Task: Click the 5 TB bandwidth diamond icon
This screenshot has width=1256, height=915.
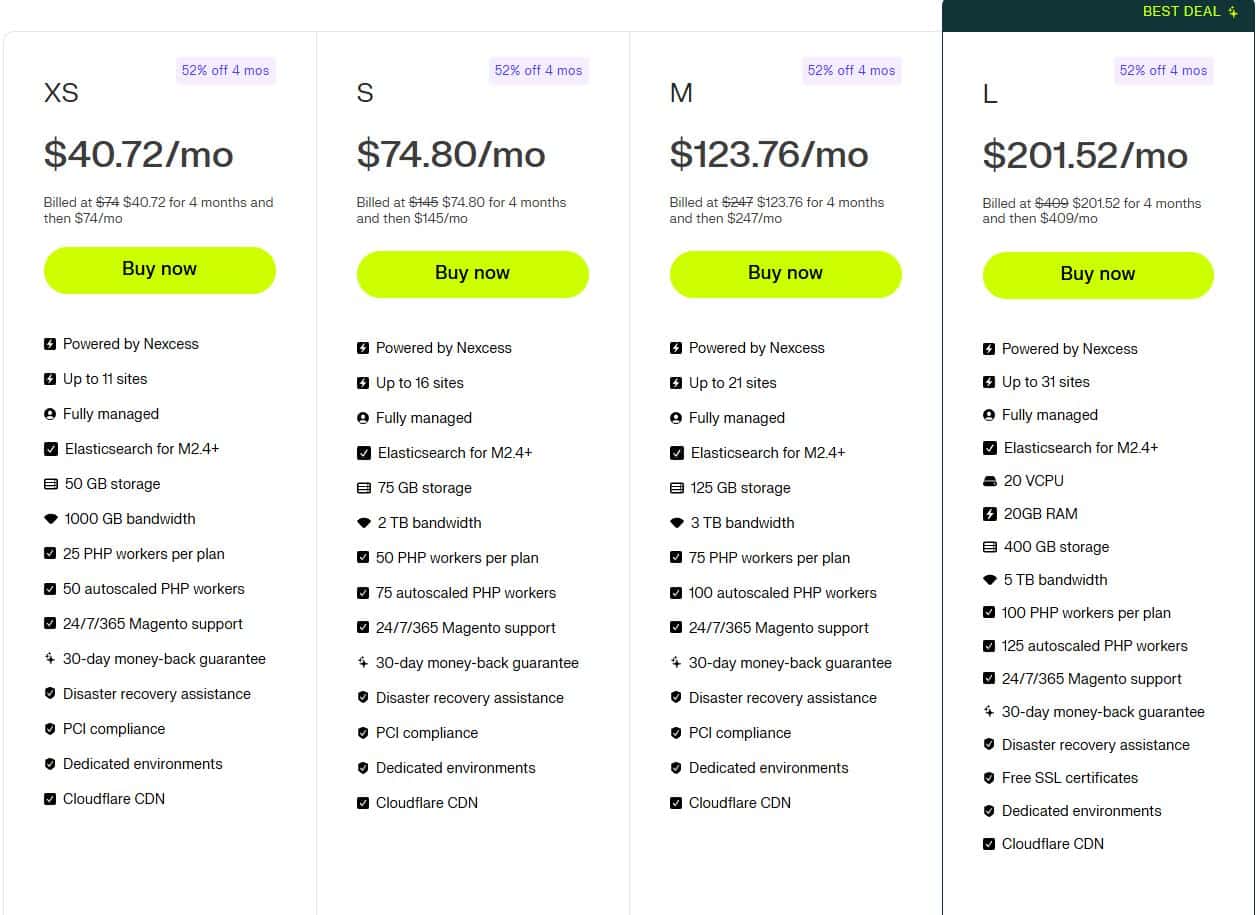Action: click(990, 580)
